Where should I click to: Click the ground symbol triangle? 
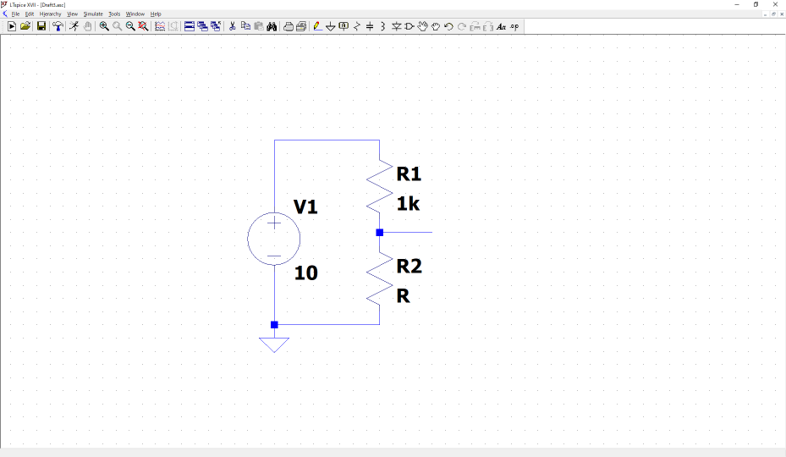pos(274,345)
